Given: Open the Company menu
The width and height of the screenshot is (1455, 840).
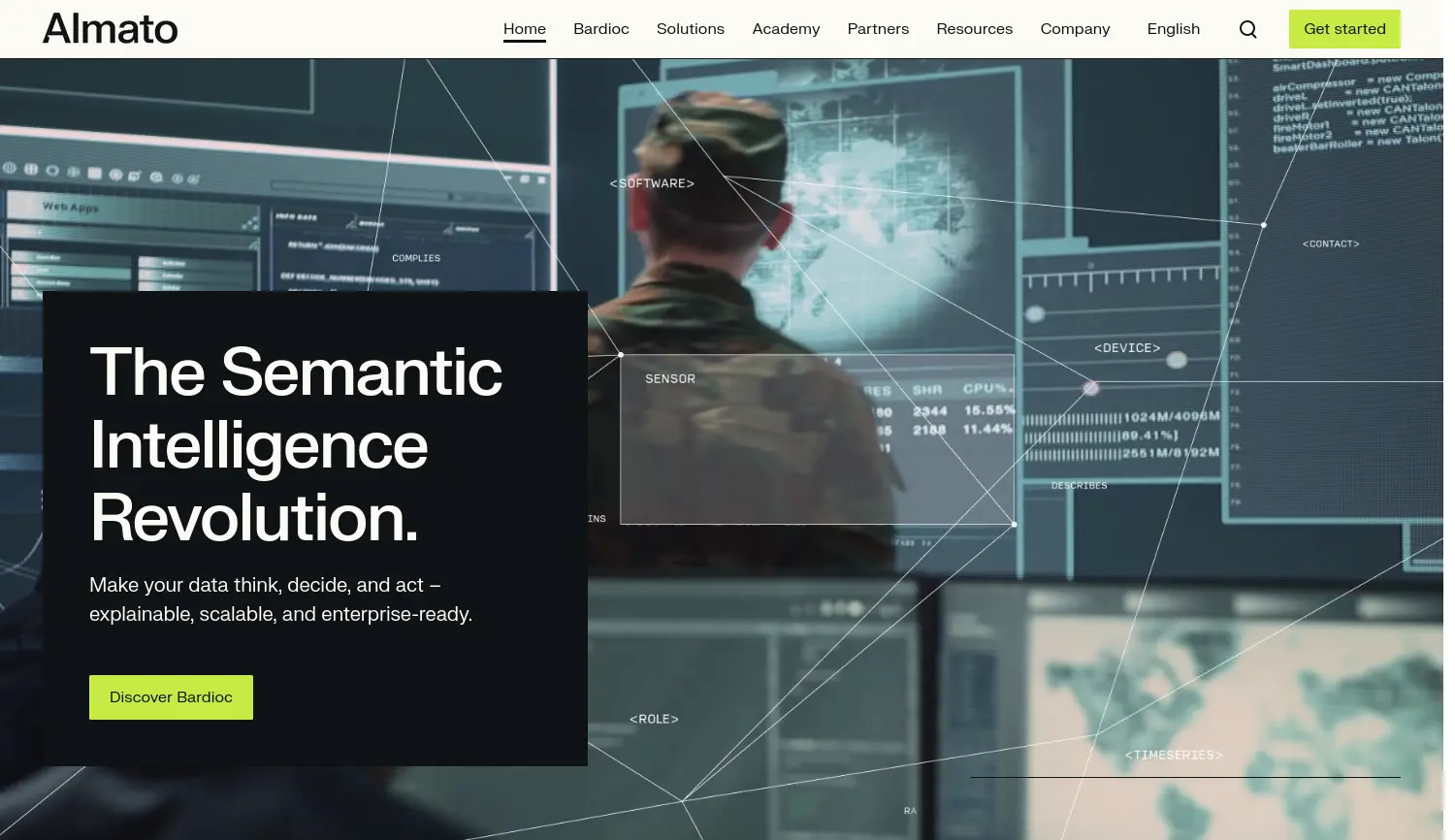Looking at the screenshot, I should (x=1076, y=29).
